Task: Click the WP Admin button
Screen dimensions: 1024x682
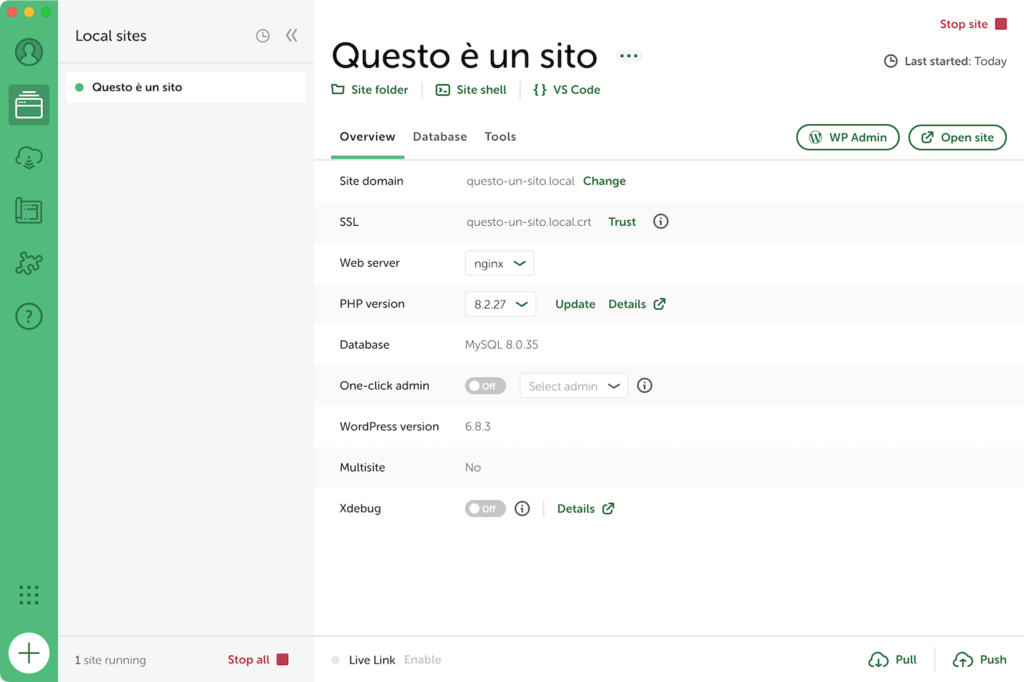Action: click(847, 138)
